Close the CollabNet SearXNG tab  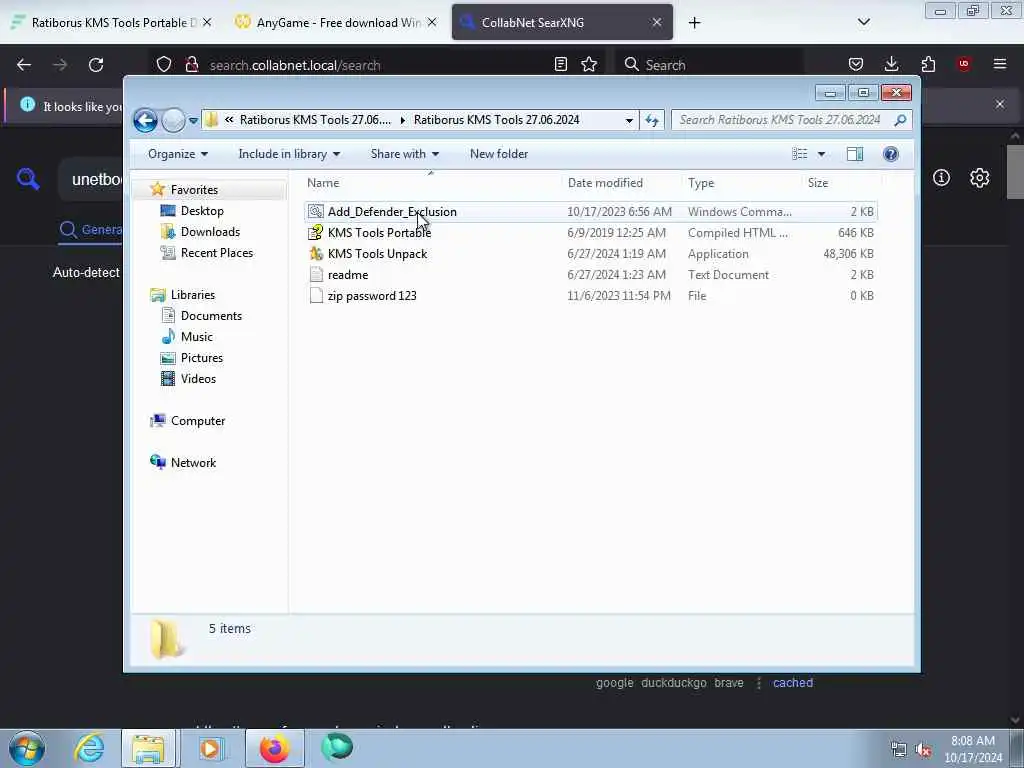tap(657, 23)
